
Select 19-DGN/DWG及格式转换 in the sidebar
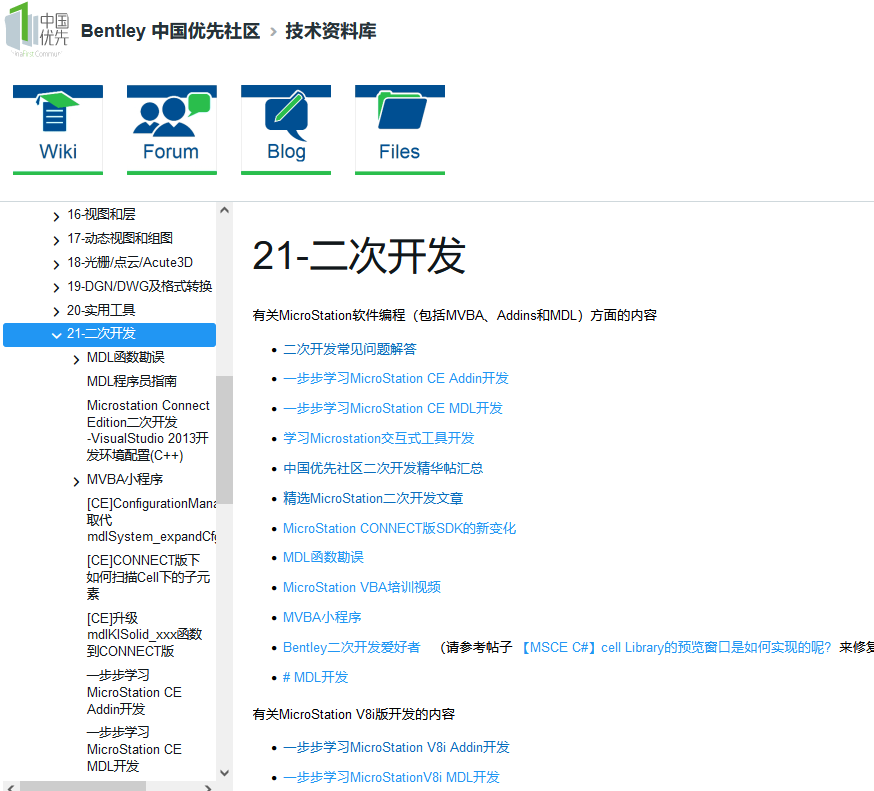pyautogui.click(x=139, y=287)
